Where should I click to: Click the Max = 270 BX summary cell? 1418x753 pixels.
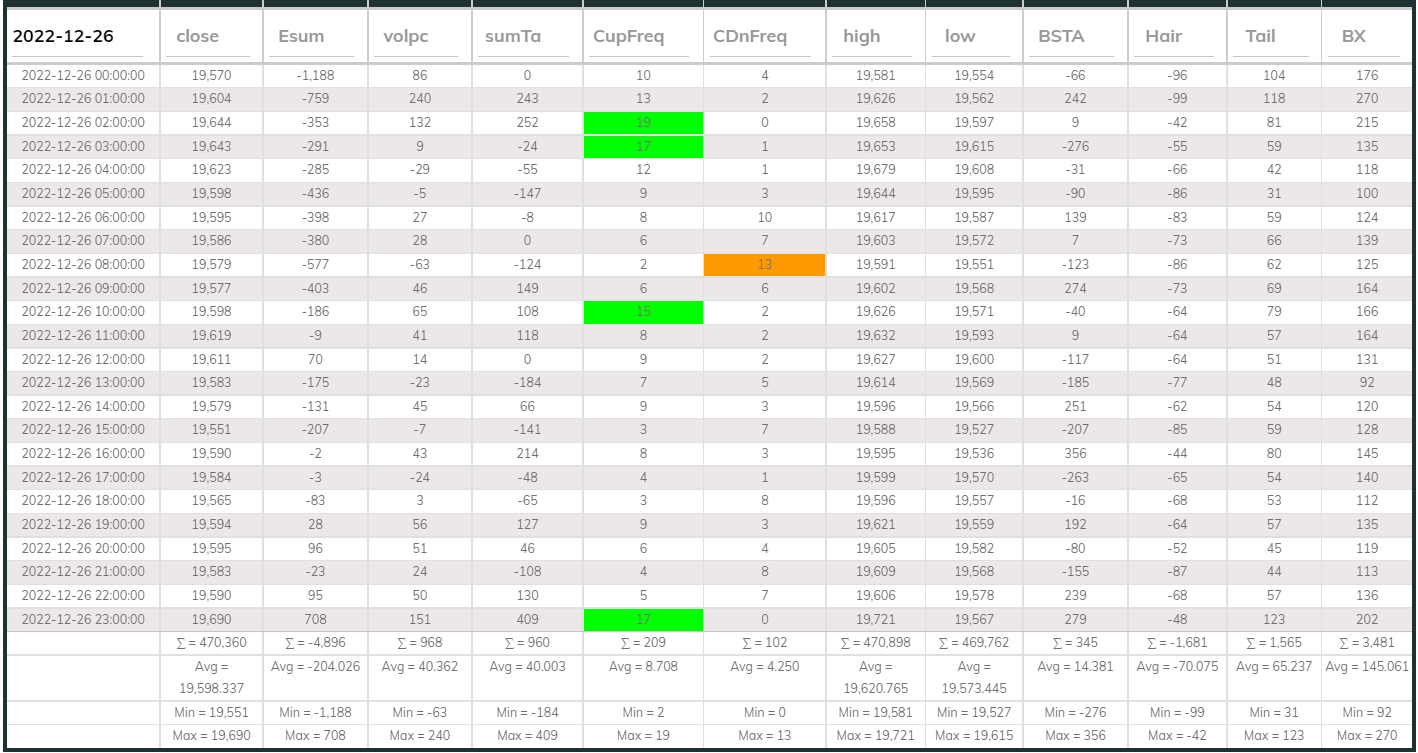1367,736
